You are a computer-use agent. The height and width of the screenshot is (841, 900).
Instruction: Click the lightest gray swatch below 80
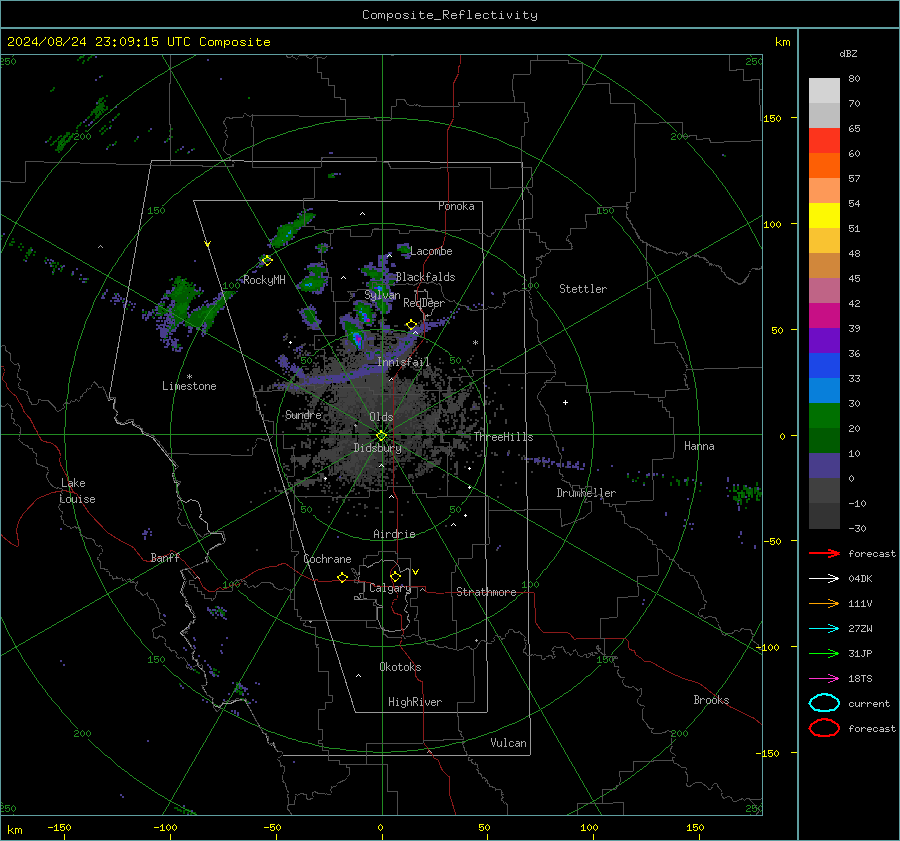(824, 90)
